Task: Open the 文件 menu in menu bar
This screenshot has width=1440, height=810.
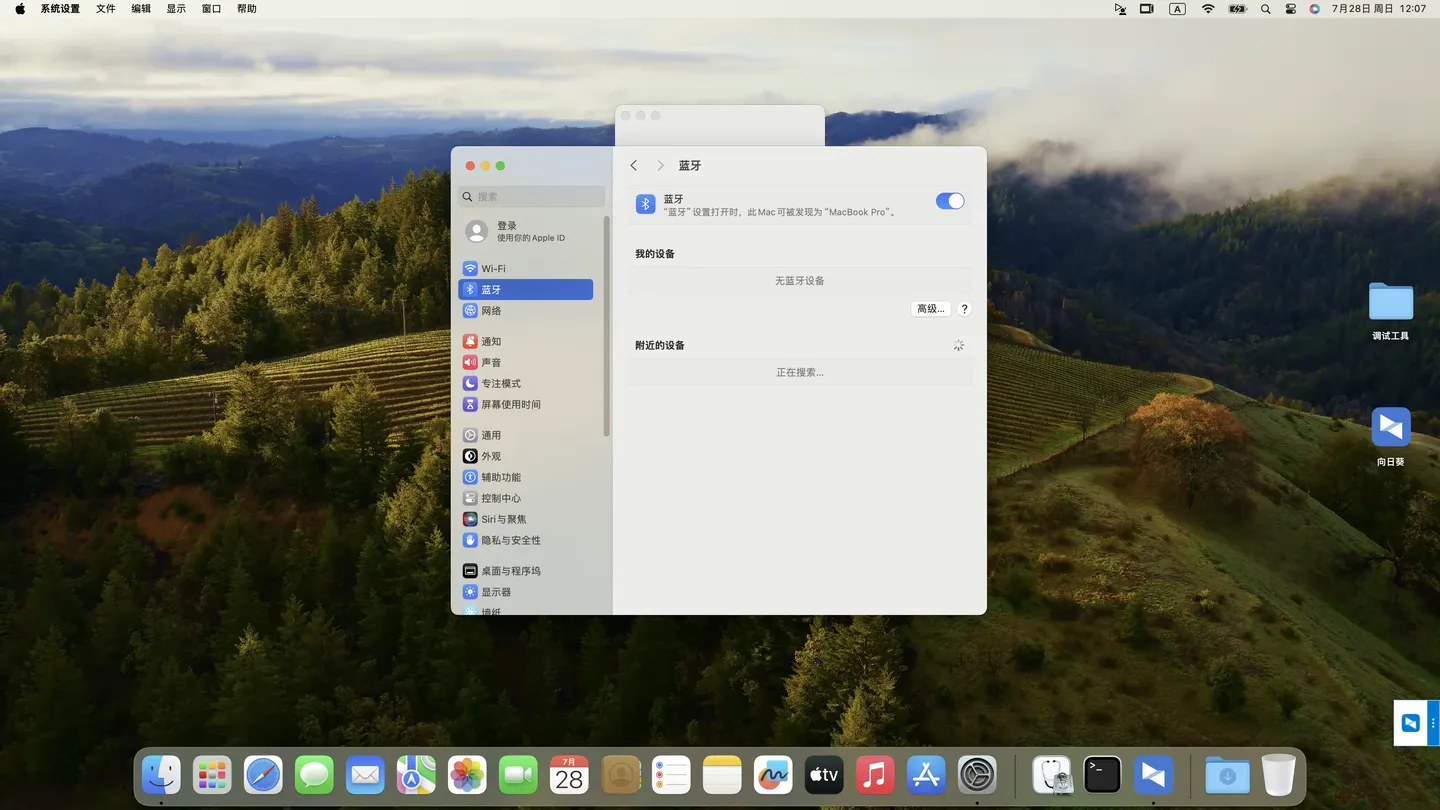Action: coord(105,9)
